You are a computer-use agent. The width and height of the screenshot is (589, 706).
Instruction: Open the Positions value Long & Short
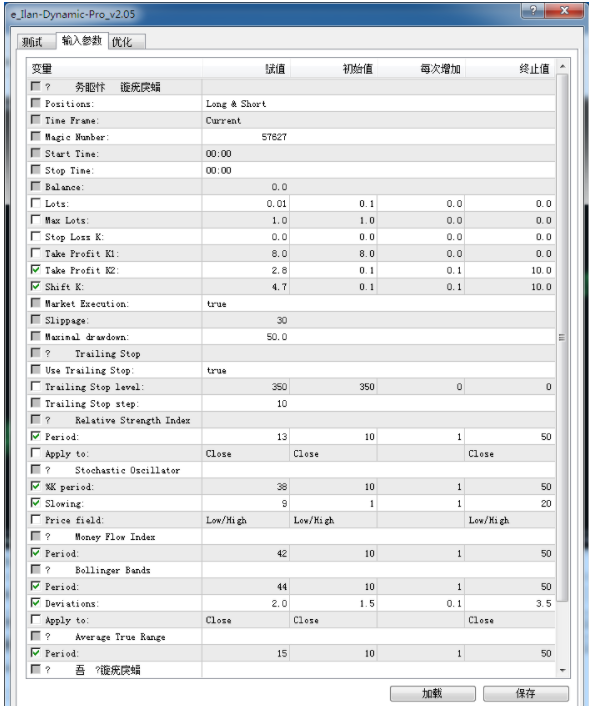click(x=236, y=104)
